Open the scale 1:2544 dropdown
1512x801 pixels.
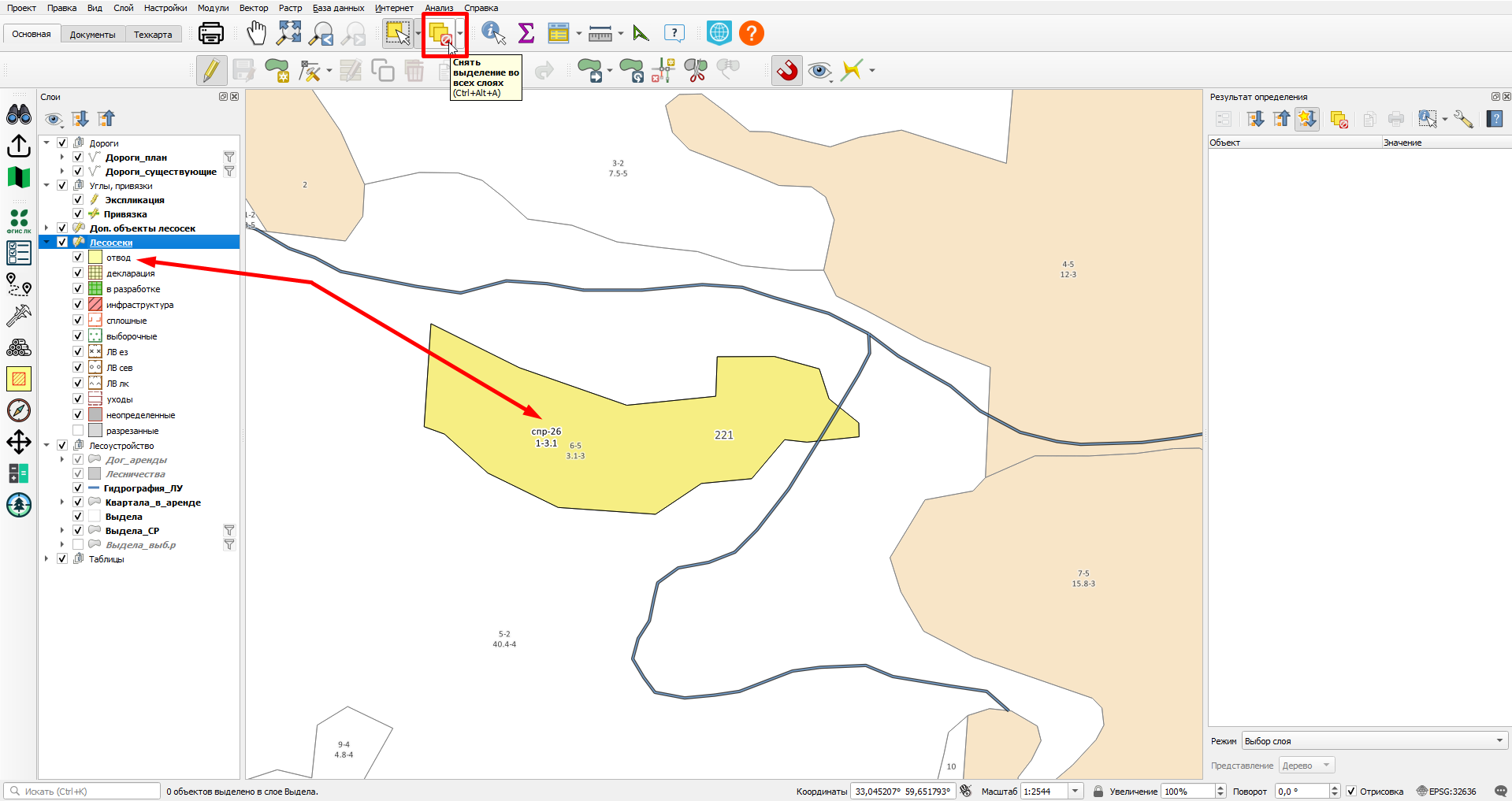coord(1075,792)
